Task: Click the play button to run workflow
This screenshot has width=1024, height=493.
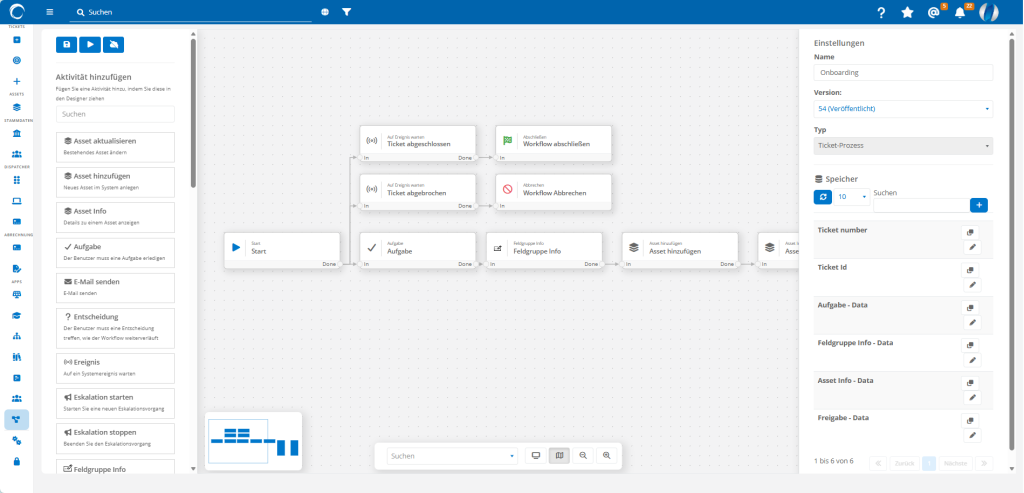Action: coord(90,45)
